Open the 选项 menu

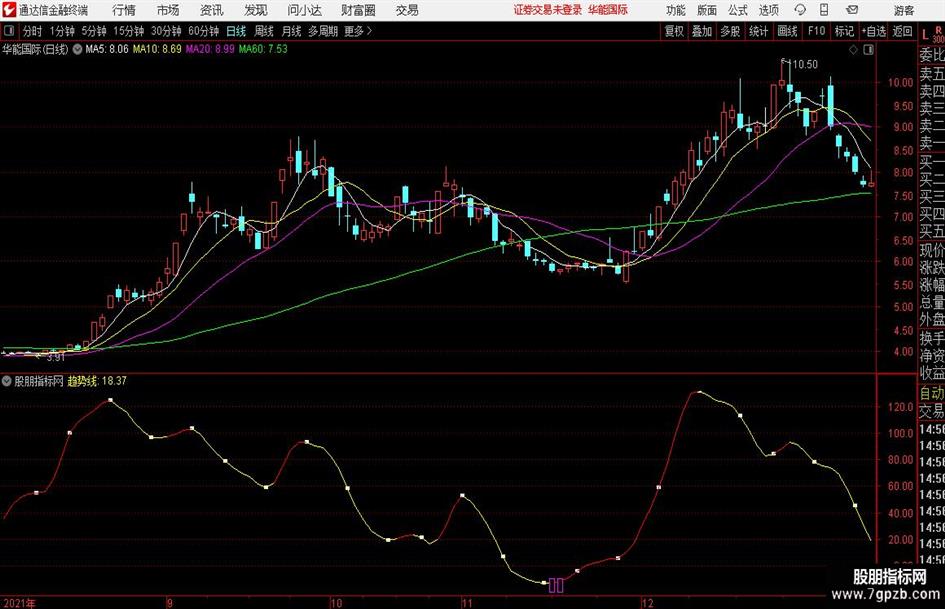(x=768, y=10)
